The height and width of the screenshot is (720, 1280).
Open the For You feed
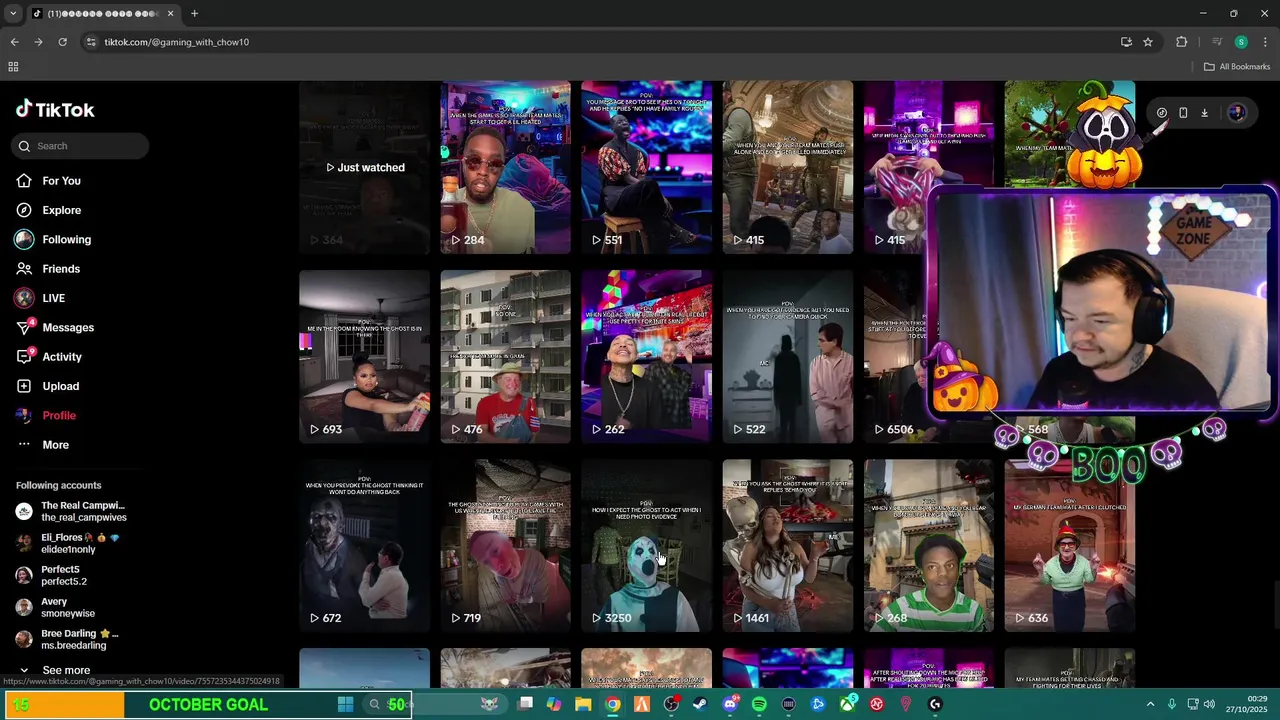pyautogui.click(x=61, y=181)
